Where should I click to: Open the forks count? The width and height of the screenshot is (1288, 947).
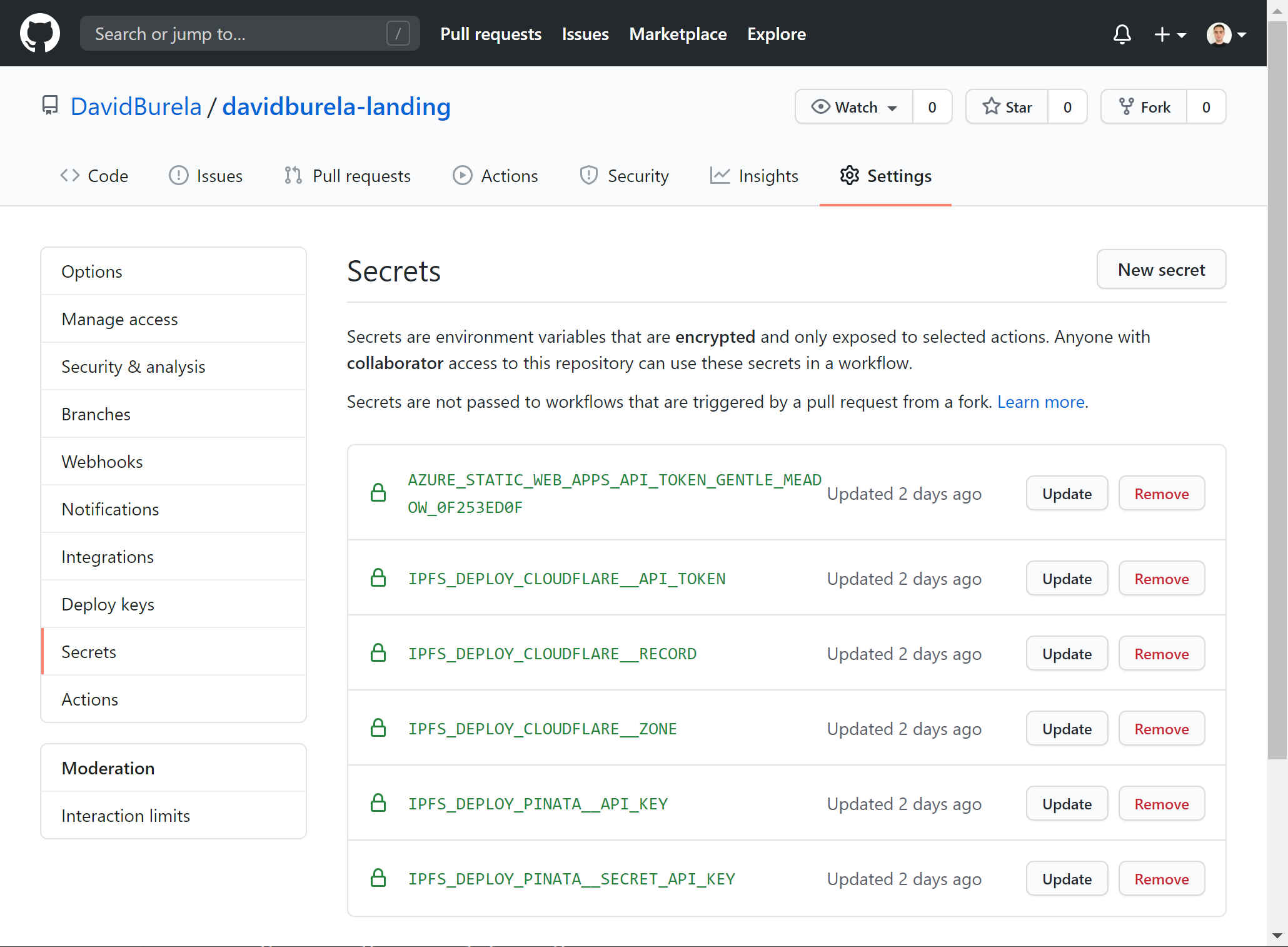pyautogui.click(x=1206, y=107)
